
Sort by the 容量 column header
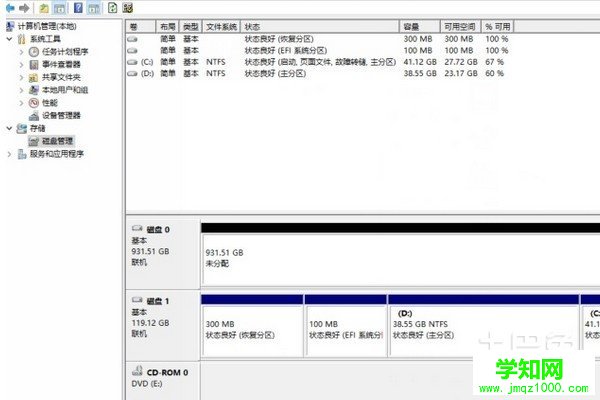tap(420, 26)
